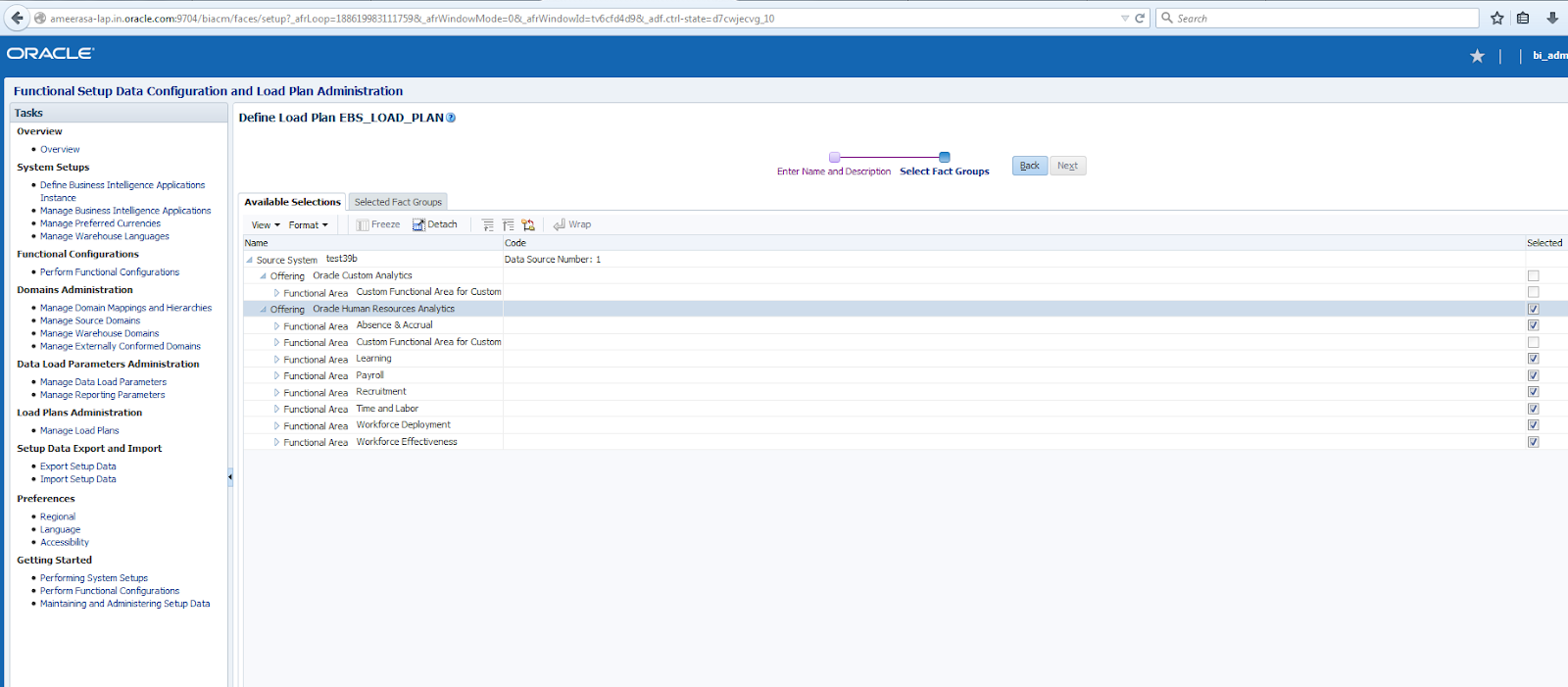
Task: Open the browser downloads arrow icon
Action: click(x=1552, y=18)
